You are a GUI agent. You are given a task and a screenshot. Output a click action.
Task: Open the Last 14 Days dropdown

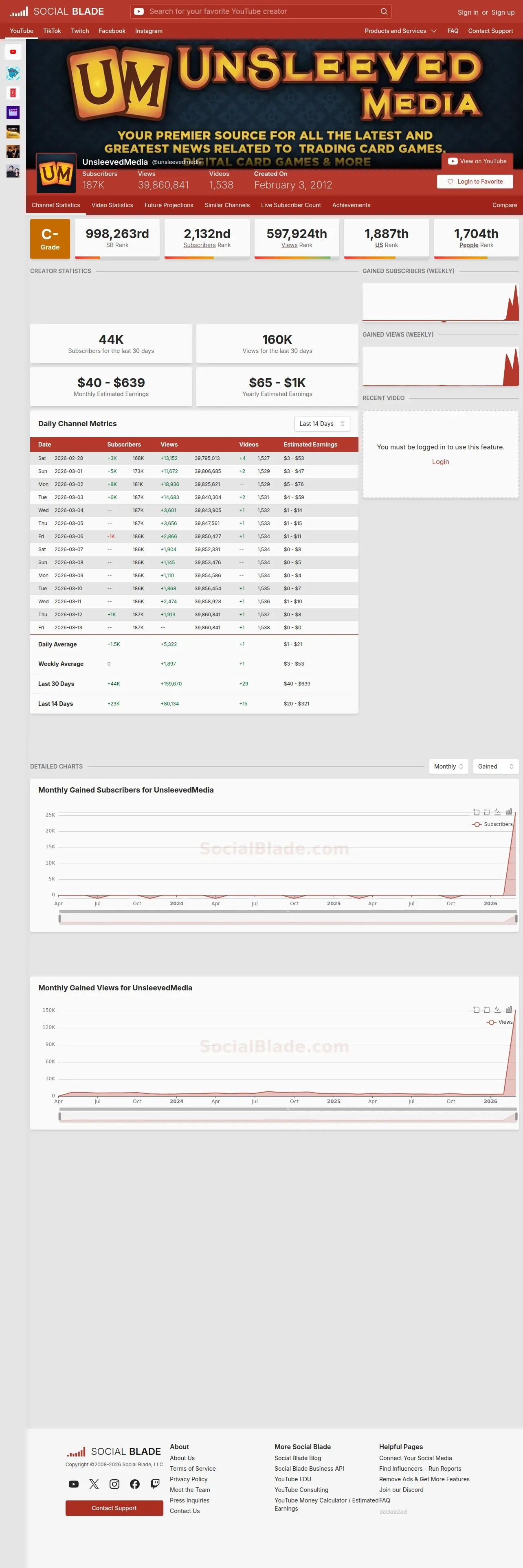322,424
